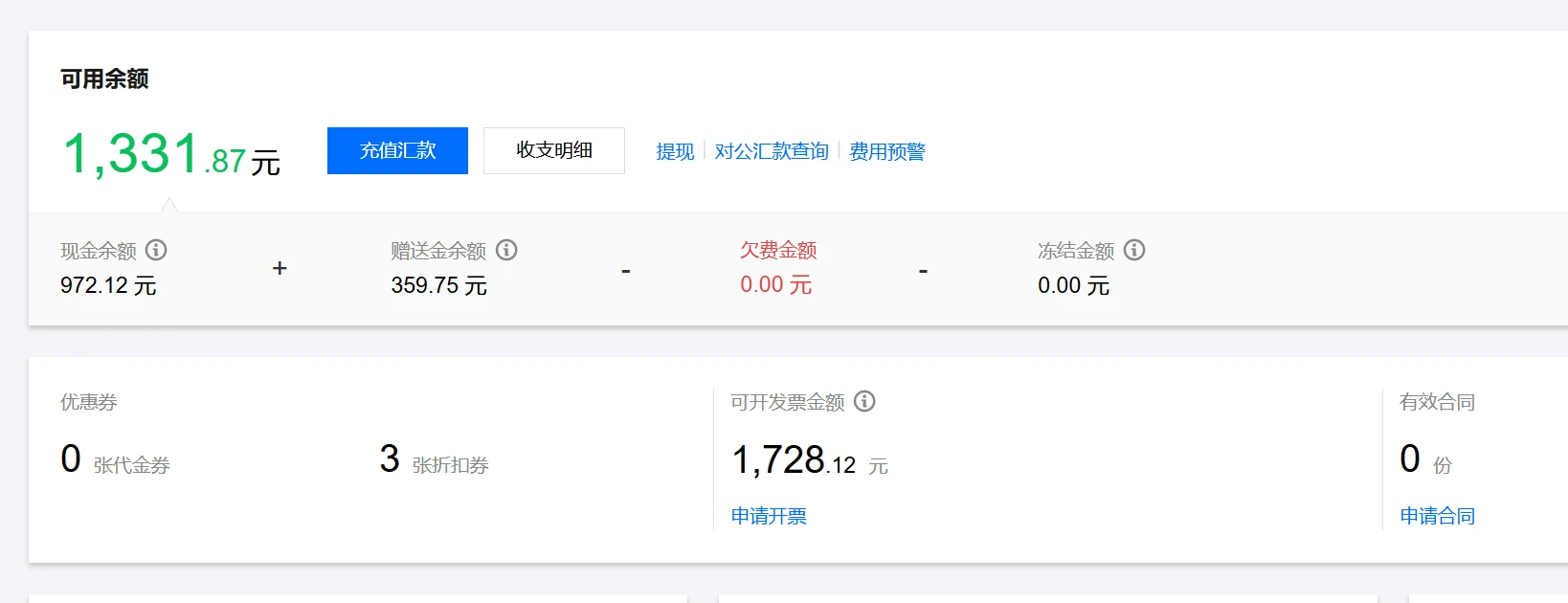Click 申请开票 to request an invoice
The width and height of the screenshot is (1568, 603).
click(x=769, y=516)
